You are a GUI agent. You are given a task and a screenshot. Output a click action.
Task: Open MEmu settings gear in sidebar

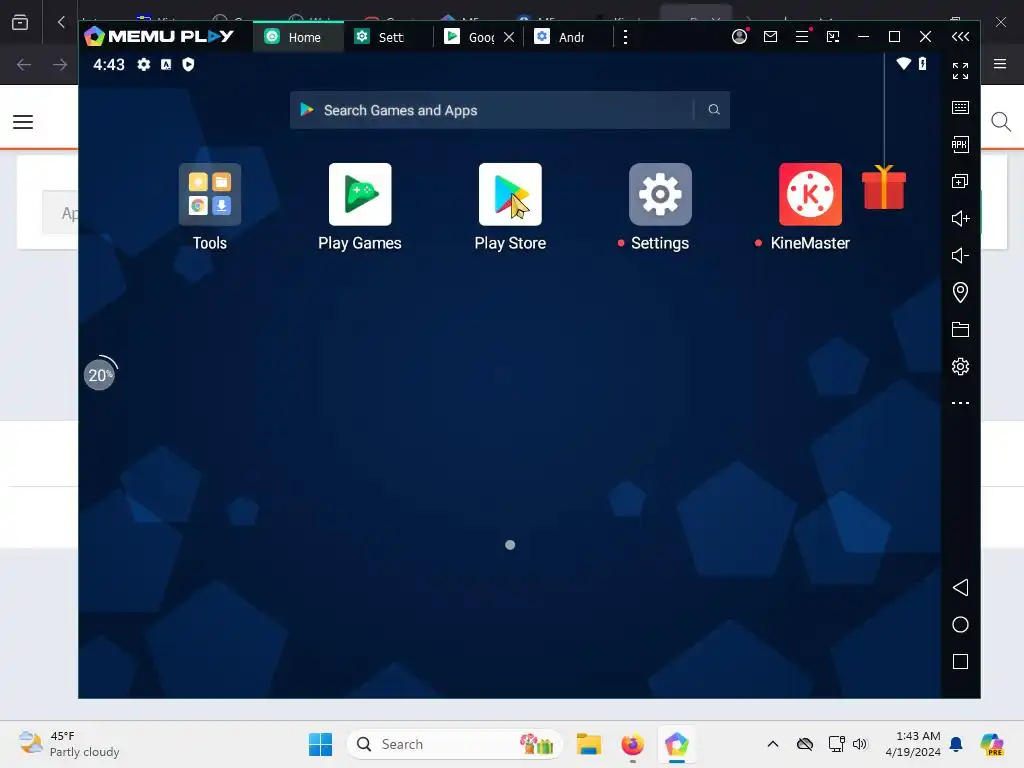click(960, 366)
